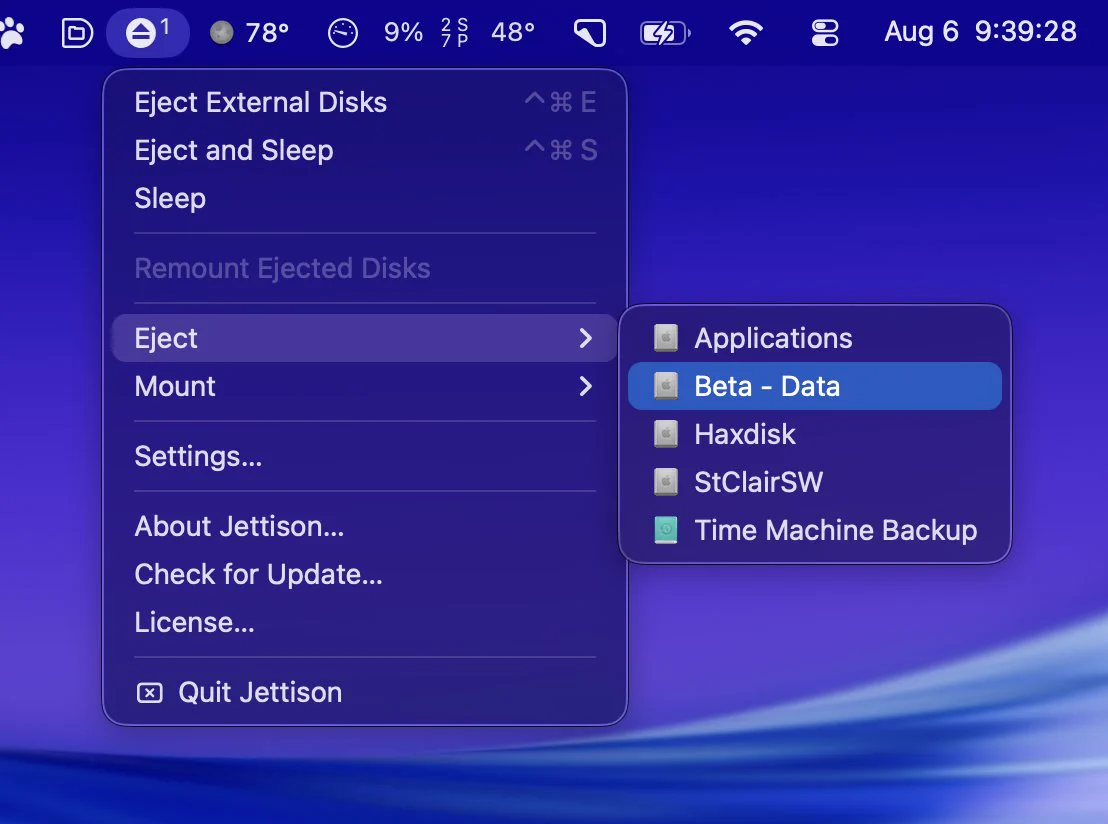Click the Applications disk icon
The image size is (1108, 824).
pos(666,339)
